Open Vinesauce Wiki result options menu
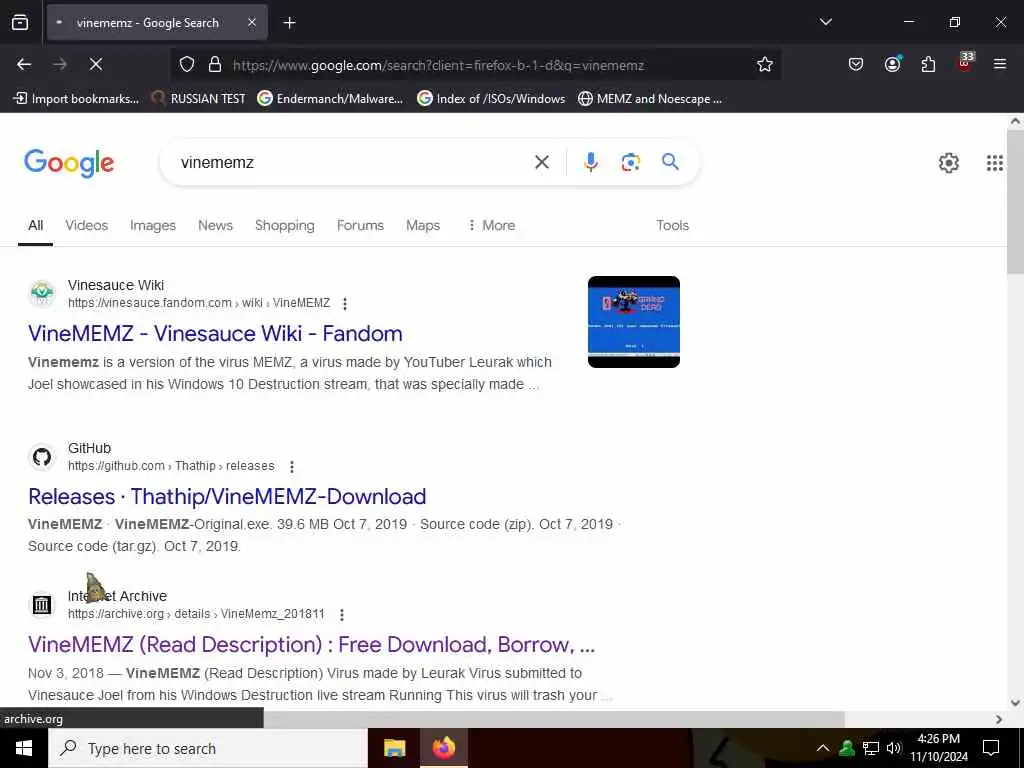This screenshot has width=1024, height=768. click(x=345, y=304)
